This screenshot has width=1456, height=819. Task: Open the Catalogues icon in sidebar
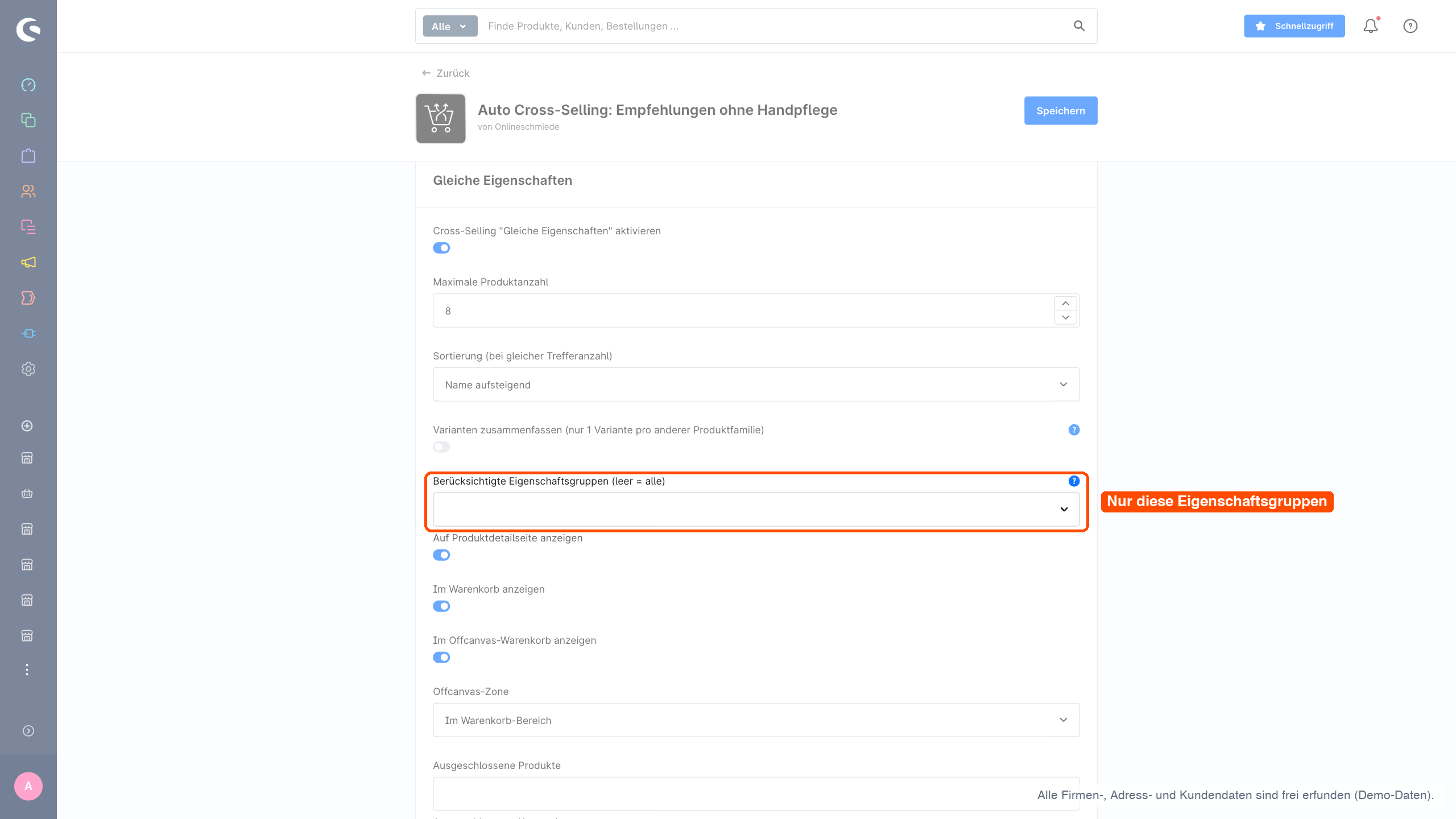(x=28, y=120)
